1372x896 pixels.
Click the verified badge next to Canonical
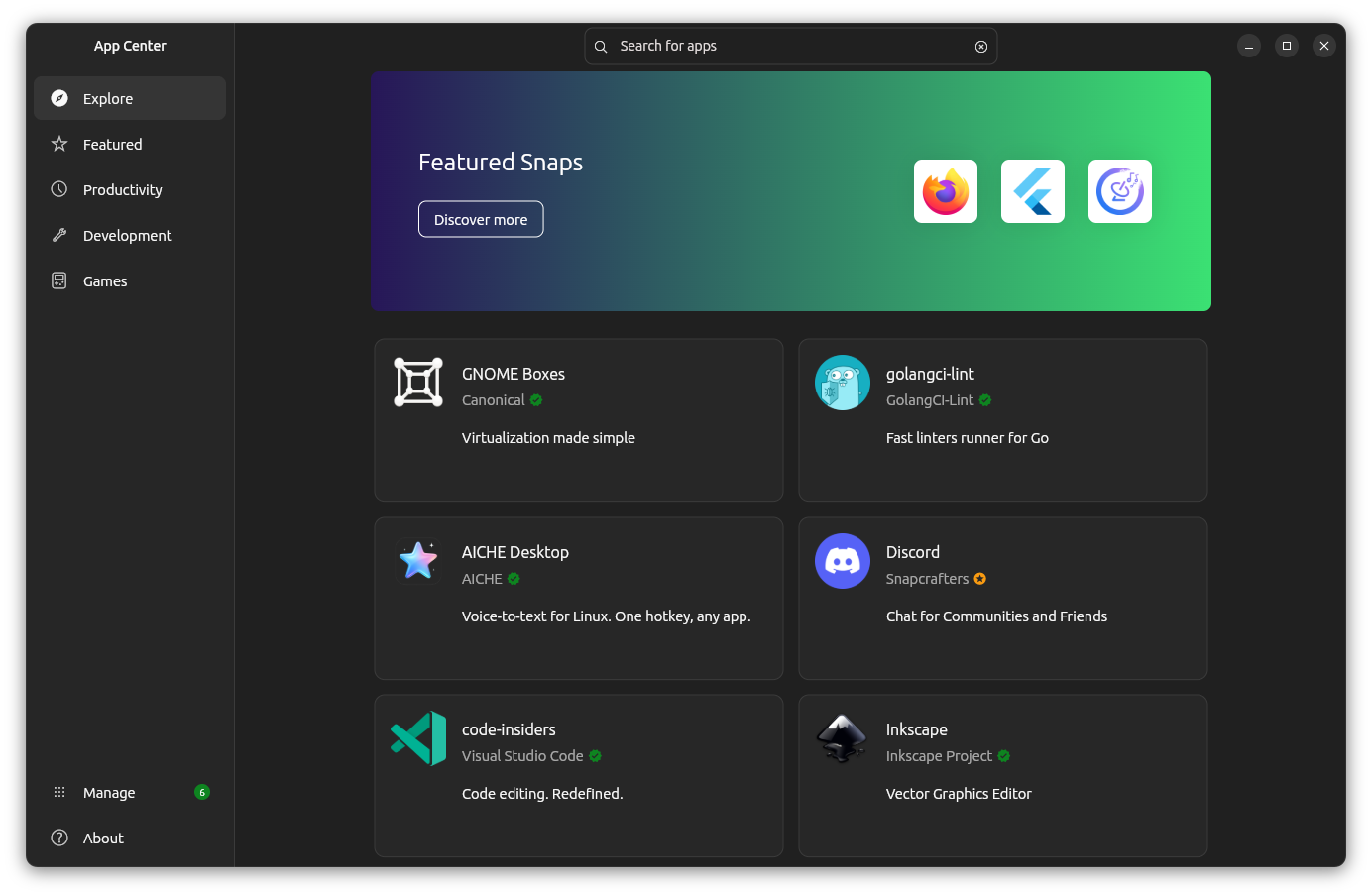[536, 400]
